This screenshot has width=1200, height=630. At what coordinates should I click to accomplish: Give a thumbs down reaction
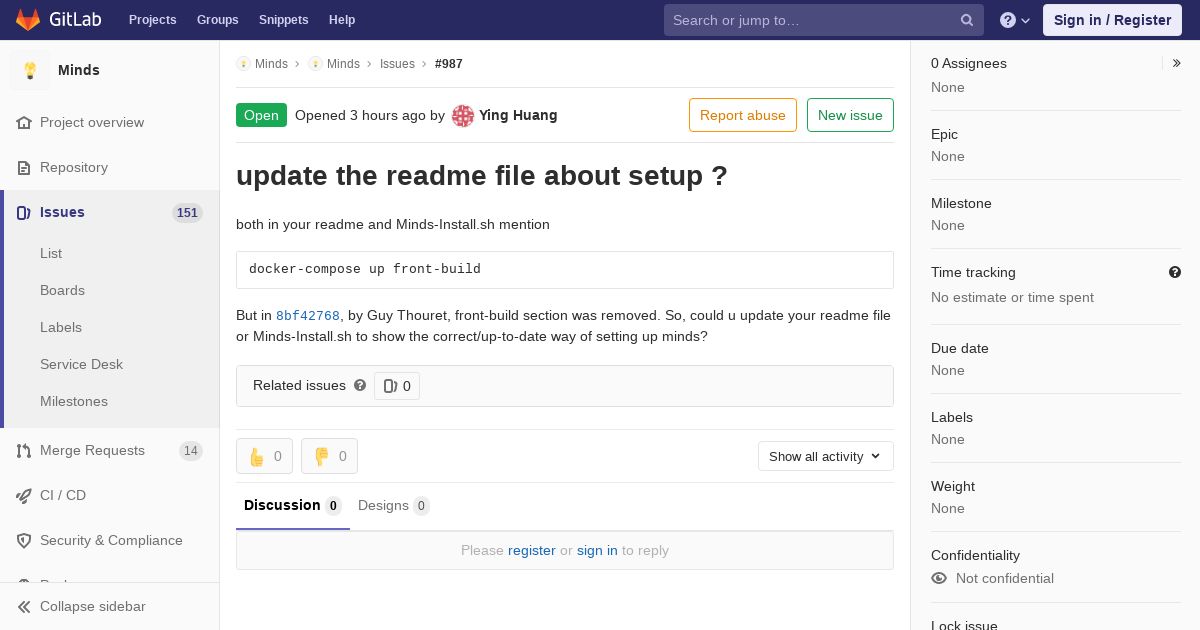pyautogui.click(x=330, y=456)
